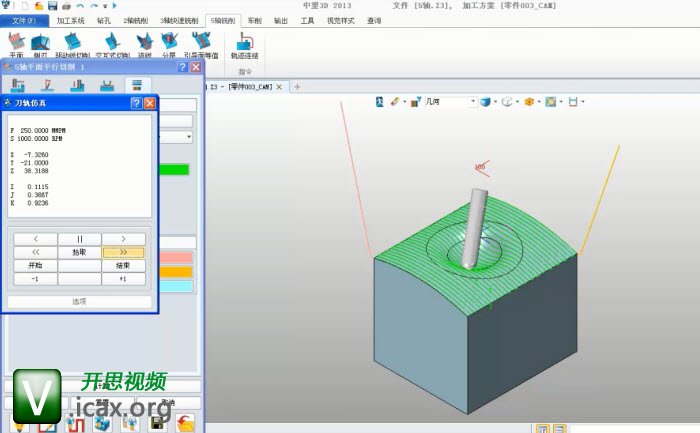Image resolution: width=700 pixels, height=433 pixels.
Task: Open the 文件(F) menu
Action: tap(23, 20)
